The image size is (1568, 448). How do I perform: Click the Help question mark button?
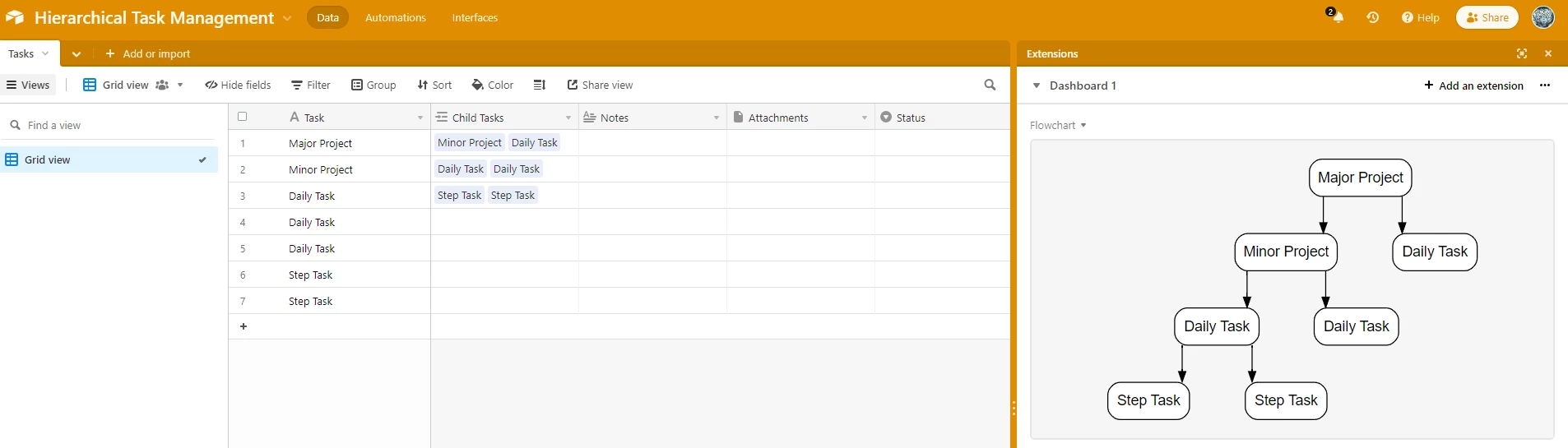click(1421, 17)
